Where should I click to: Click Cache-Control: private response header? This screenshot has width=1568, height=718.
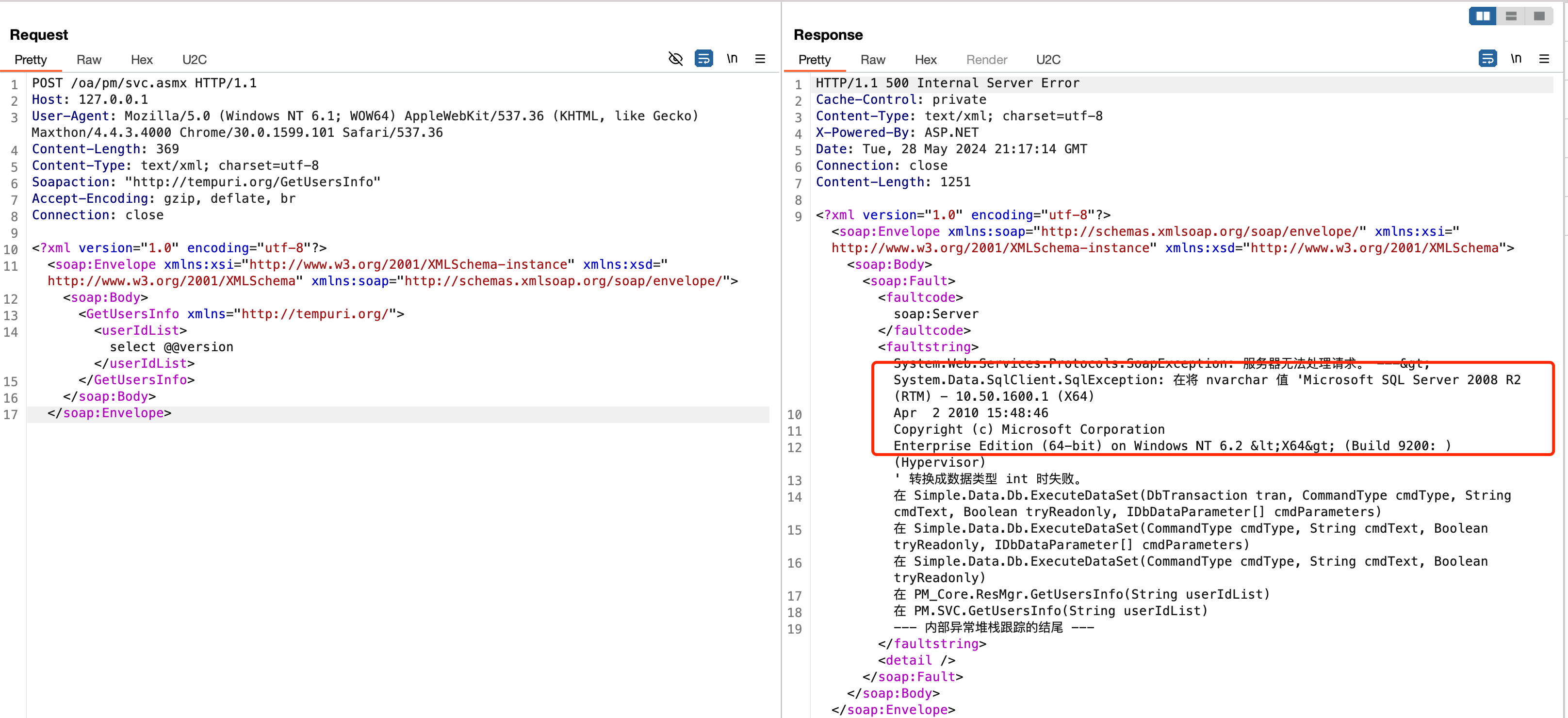pos(901,100)
